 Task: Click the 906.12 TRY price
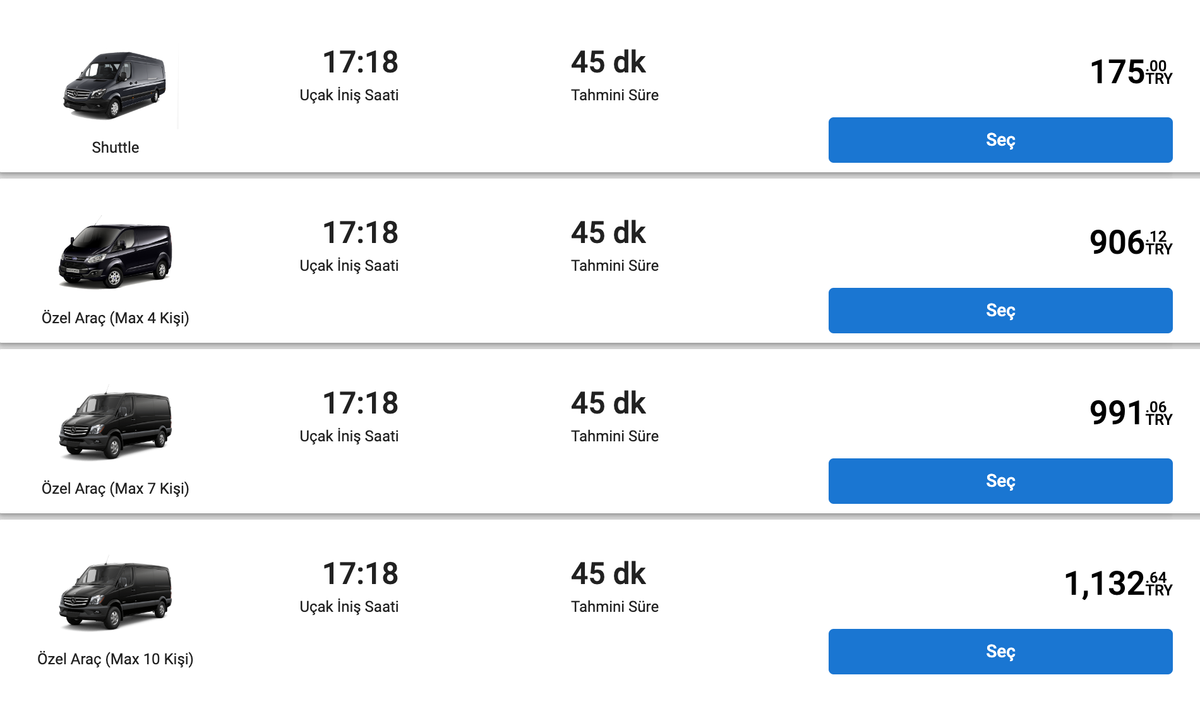pos(1130,242)
